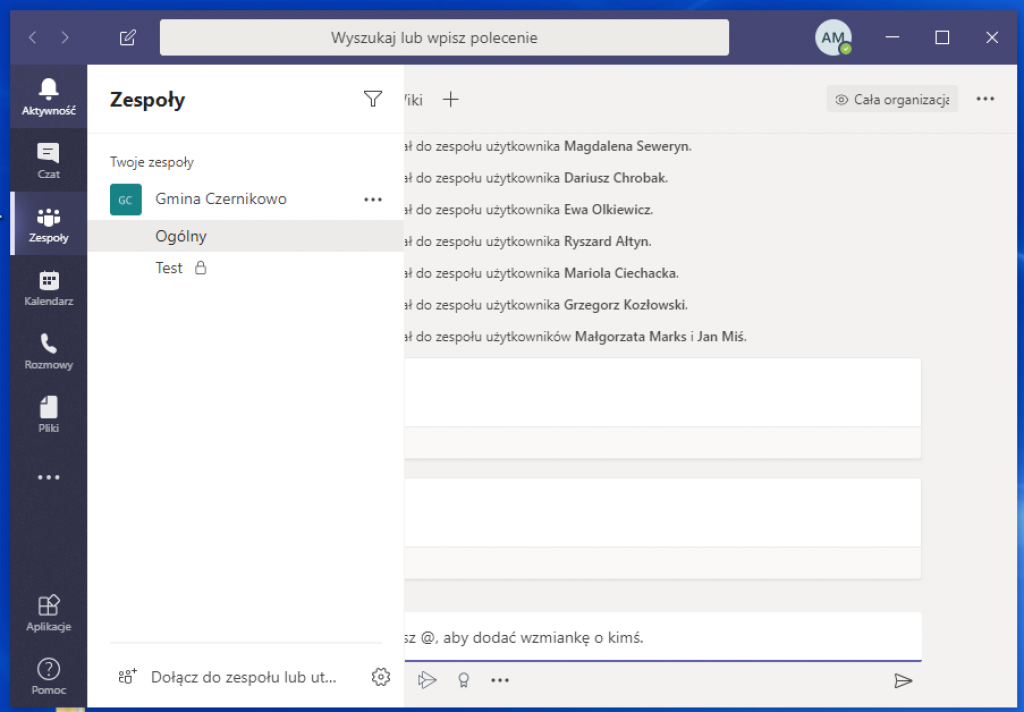Open the Pliki files section
This screenshot has width=1024, height=712.
(48, 415)
